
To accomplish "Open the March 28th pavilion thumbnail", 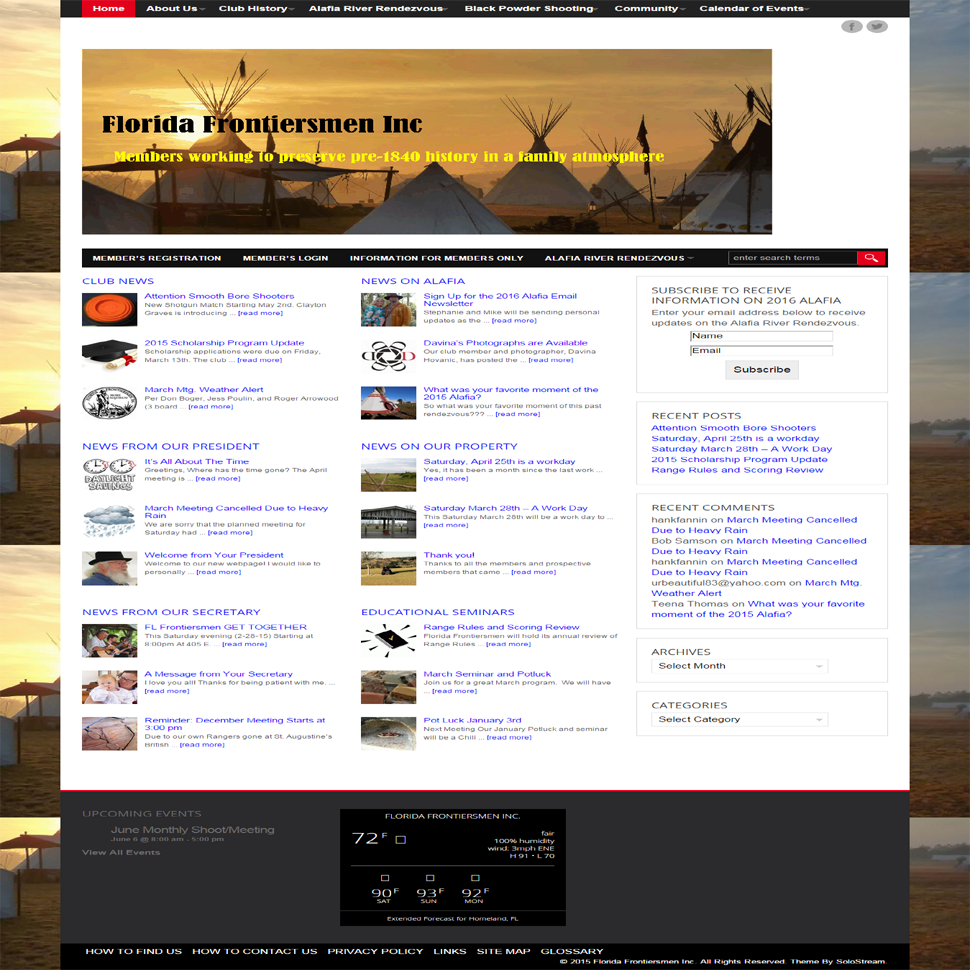I will pyautogui.click(x=388, y=521).
